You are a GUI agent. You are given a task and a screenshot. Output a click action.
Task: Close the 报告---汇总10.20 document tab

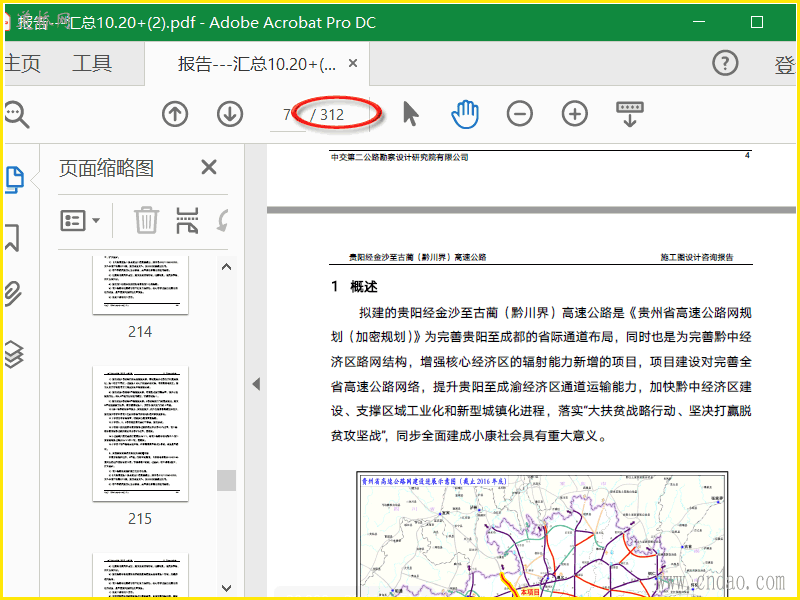pos(353,63)
